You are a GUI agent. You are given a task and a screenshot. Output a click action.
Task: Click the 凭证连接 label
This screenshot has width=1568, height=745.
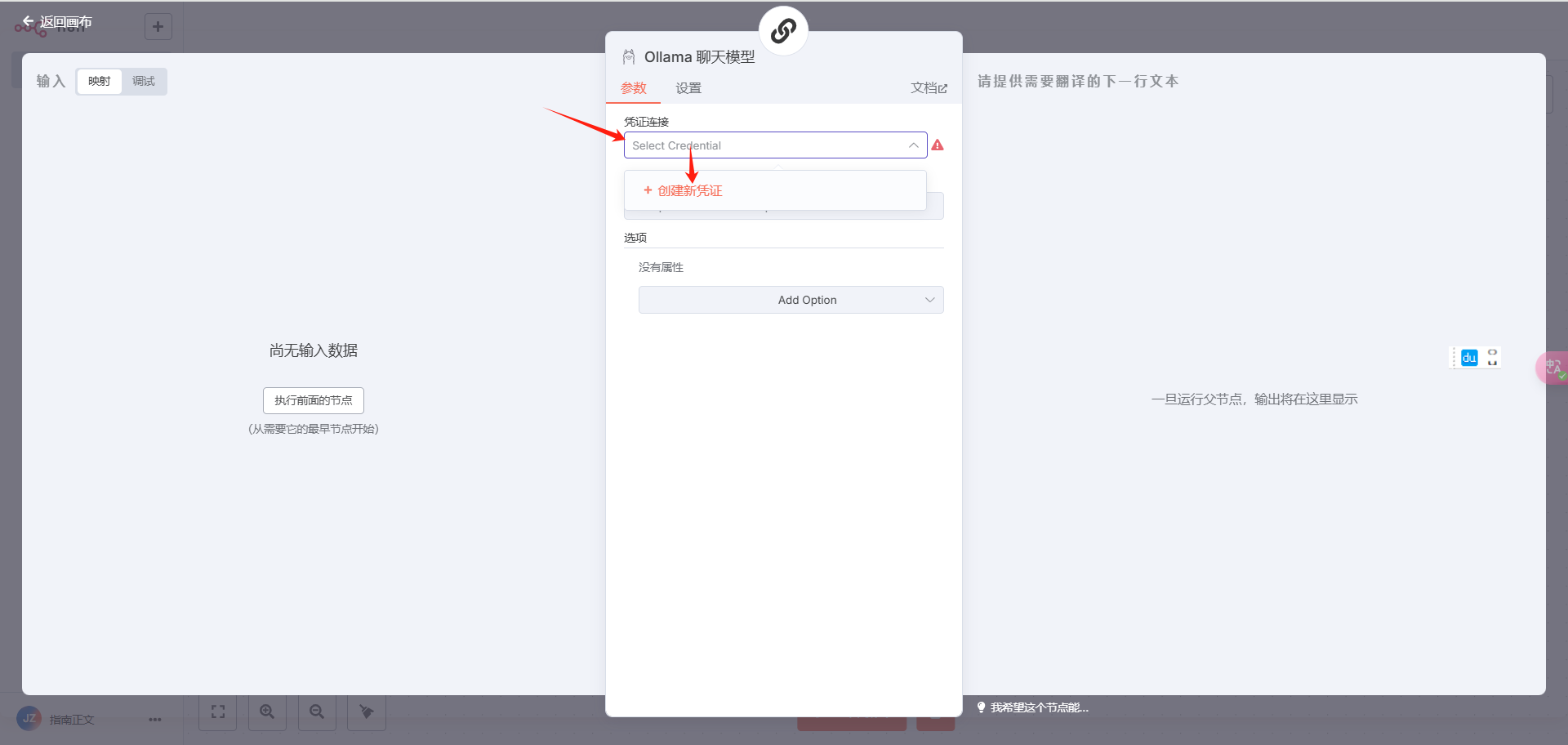(647, 122)
